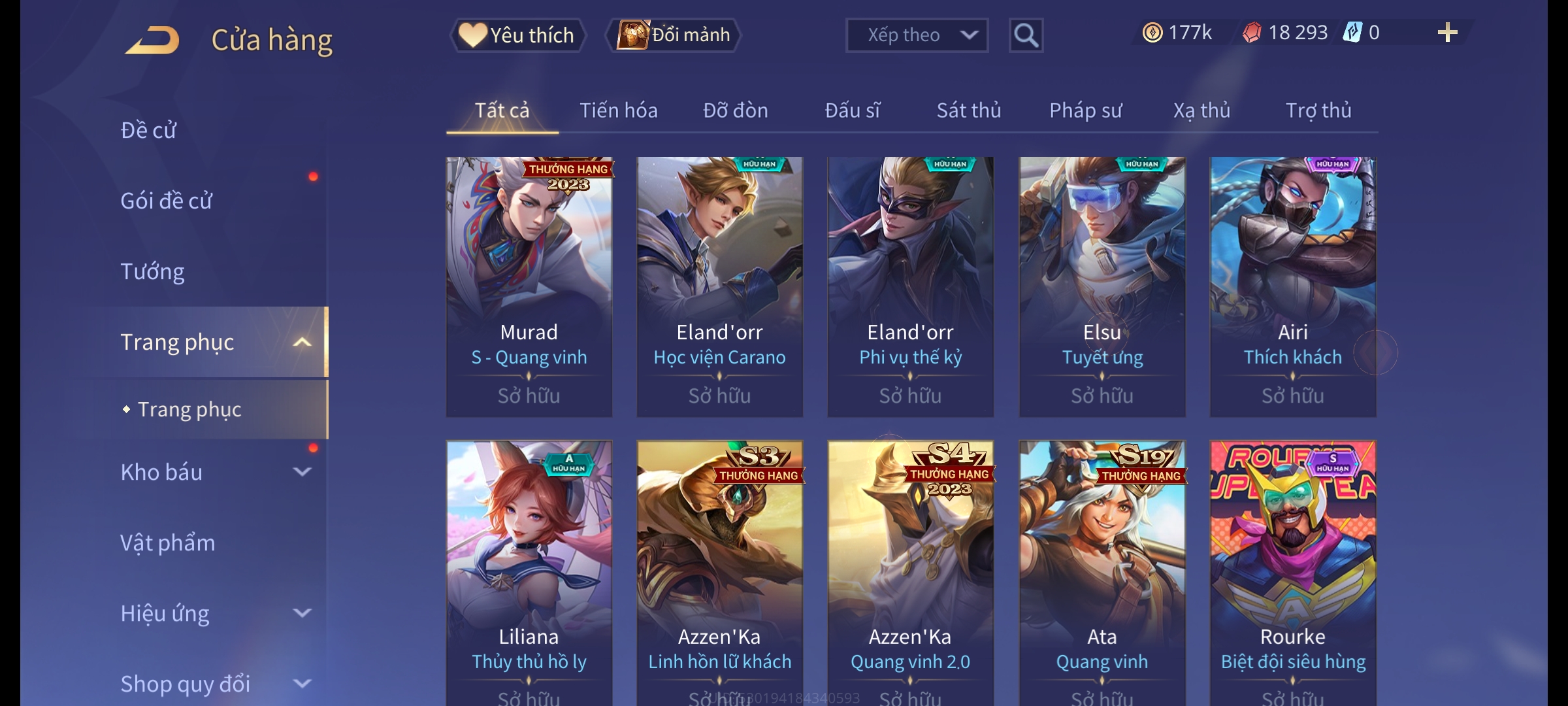This screenshot has width=1568, height=706.
Task: Select the Pháp sư filter tab
Action: [1085, 110]
